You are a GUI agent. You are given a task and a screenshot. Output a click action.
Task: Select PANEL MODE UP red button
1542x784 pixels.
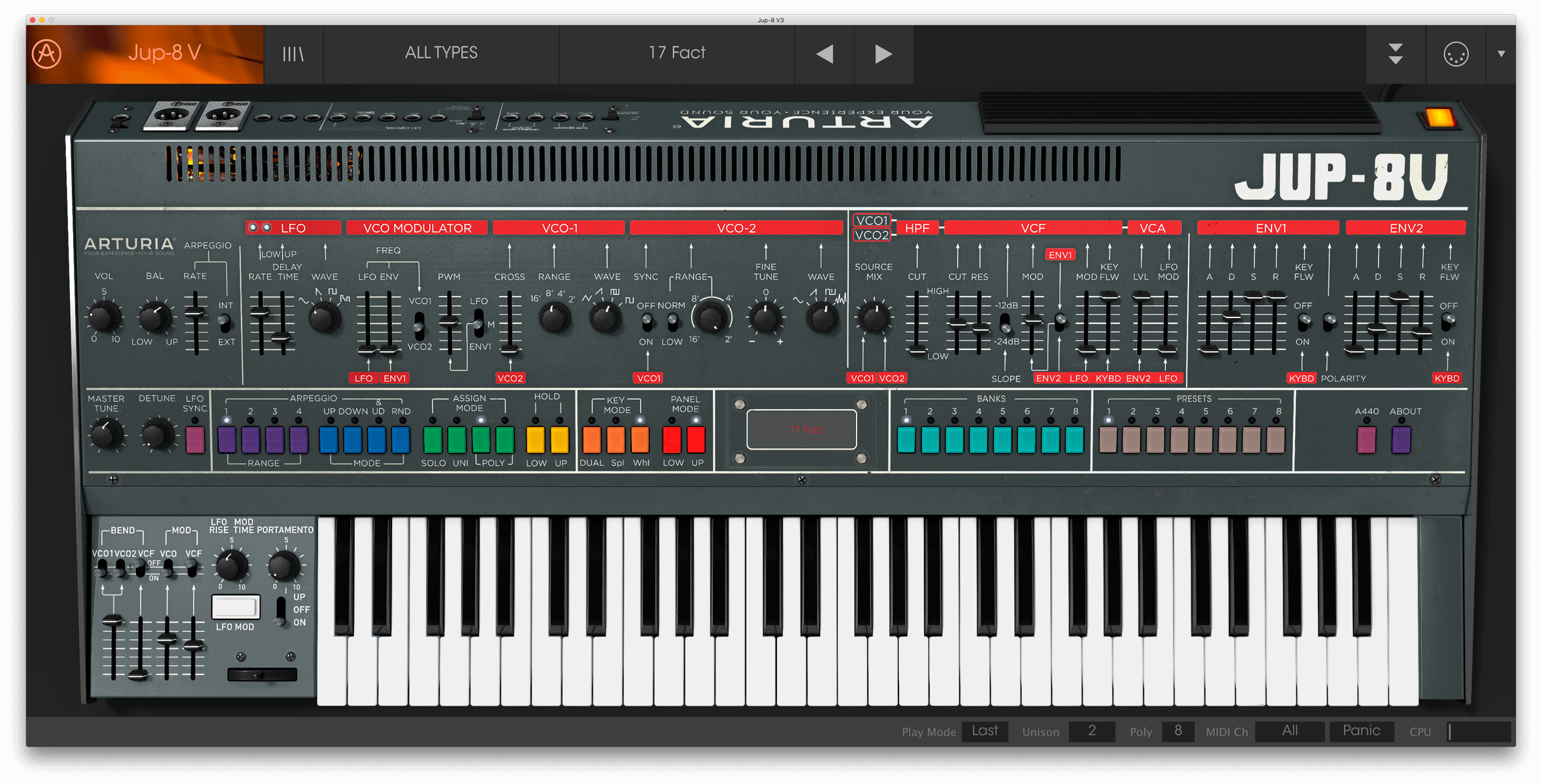click(x=697, y=440)
